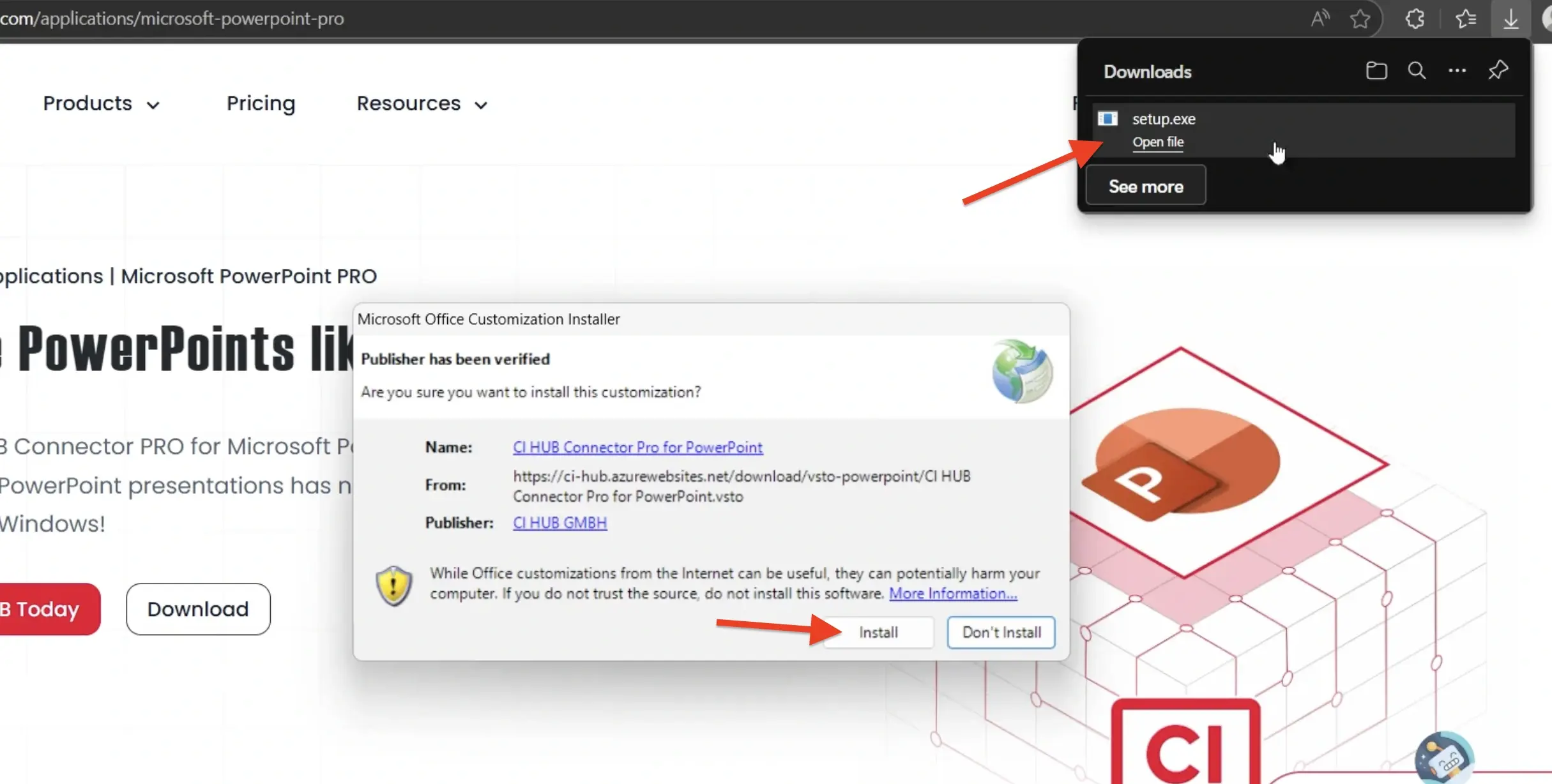Open more options ellipsis in Downloads panel

pyautogui.click(x=1457, y=70)
